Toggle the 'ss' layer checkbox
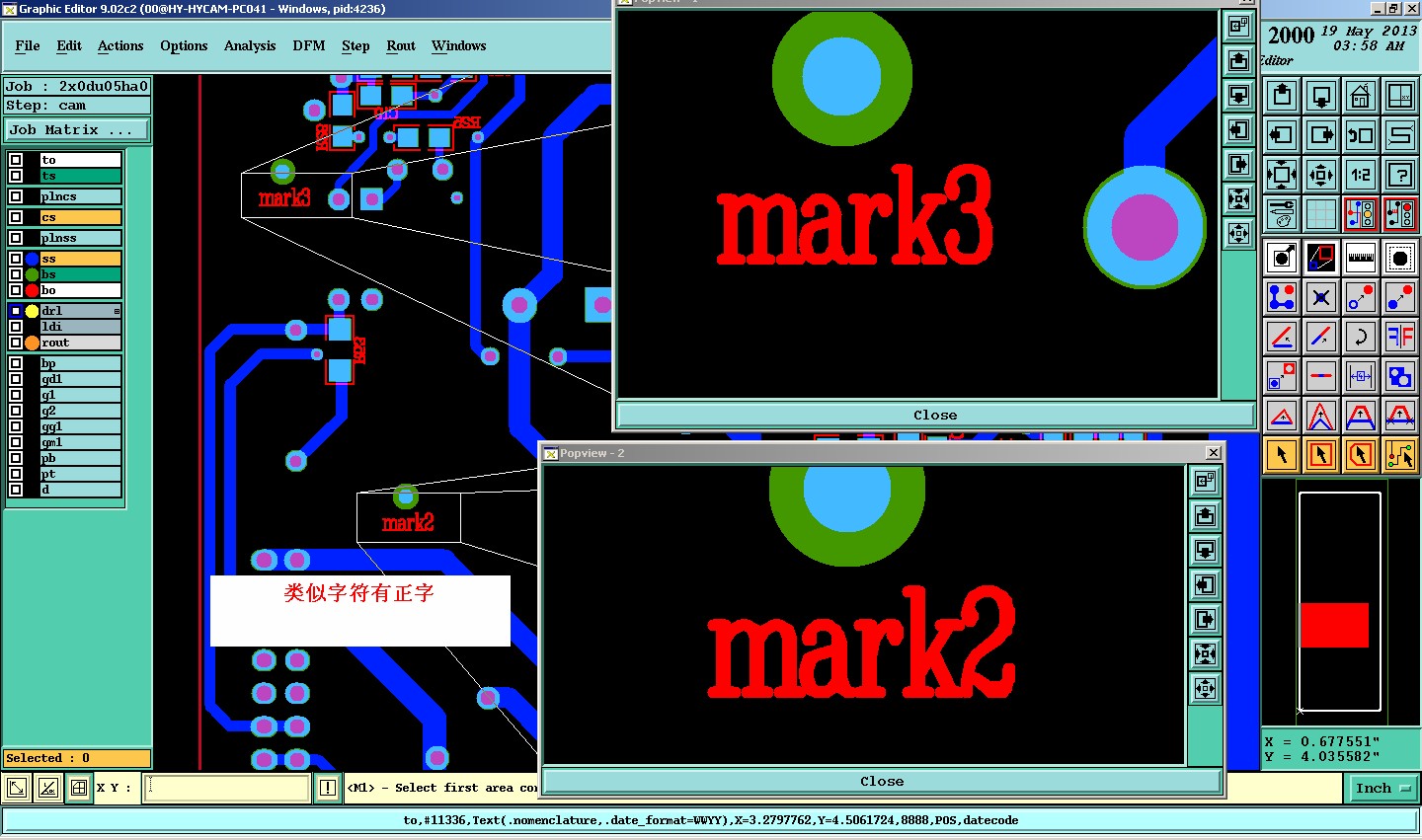Screen dimensions: 1422x840 click(16, 259)
